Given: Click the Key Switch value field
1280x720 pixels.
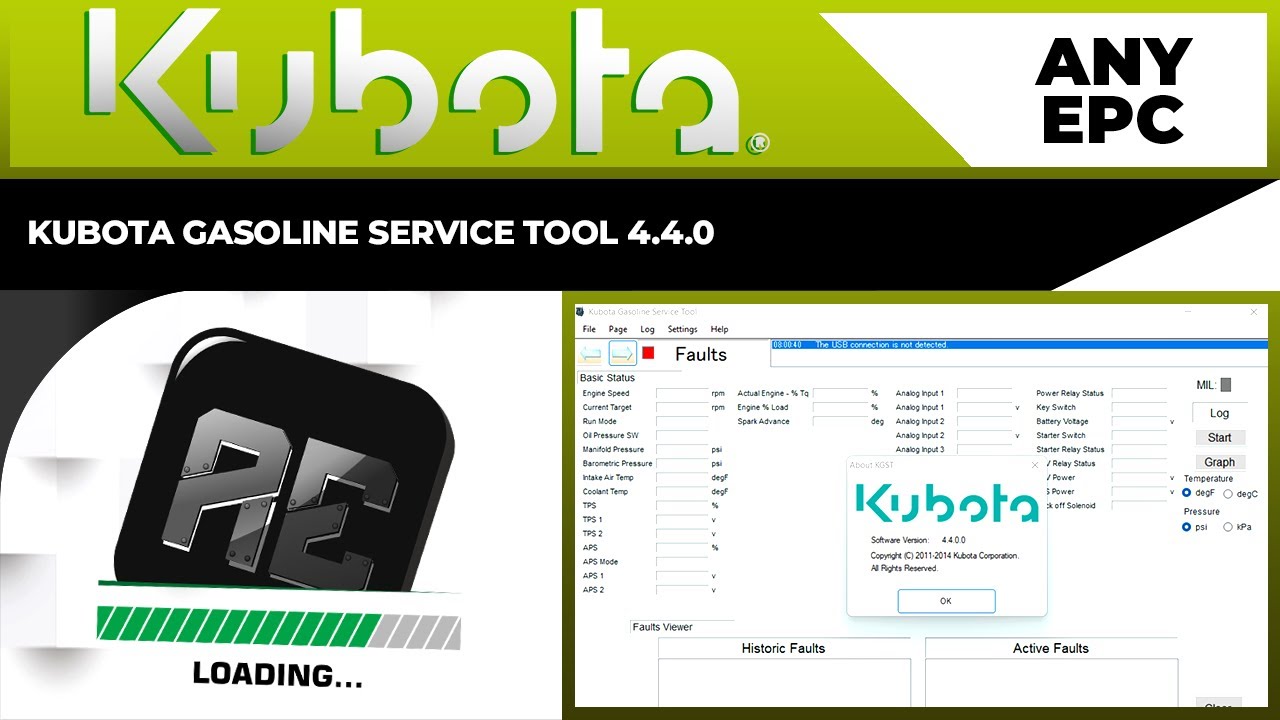Looking at the screenshot, I should [1139, 408].
